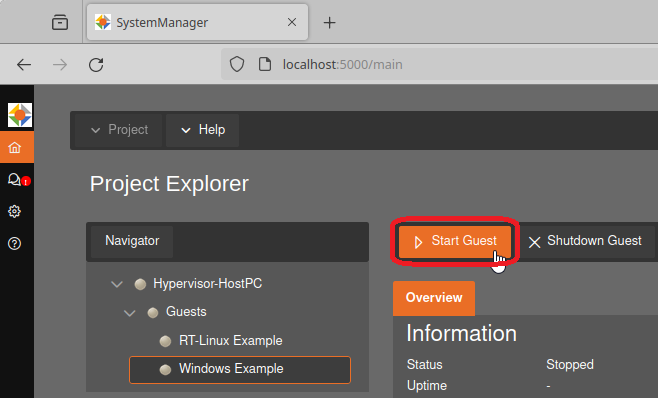658x398 pixels.
Task: Click the Stopped status value
Action: point(570,364)
